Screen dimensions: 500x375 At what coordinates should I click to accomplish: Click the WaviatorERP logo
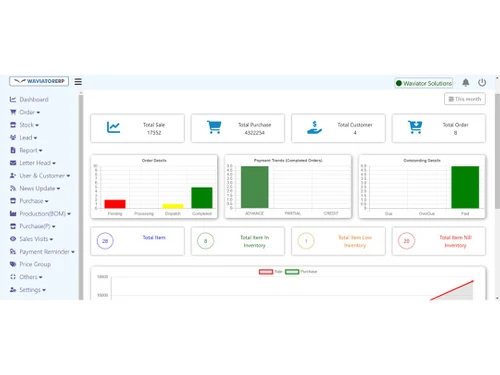39,81
